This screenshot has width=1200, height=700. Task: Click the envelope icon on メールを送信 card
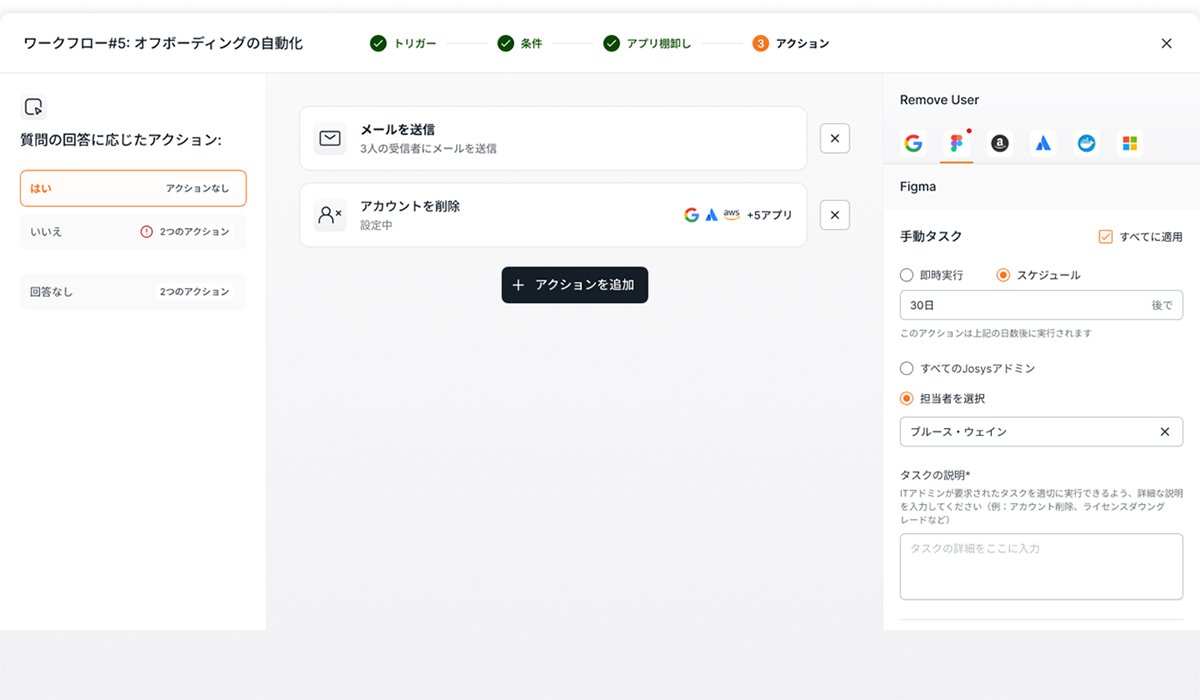click(x=330, y=139)
